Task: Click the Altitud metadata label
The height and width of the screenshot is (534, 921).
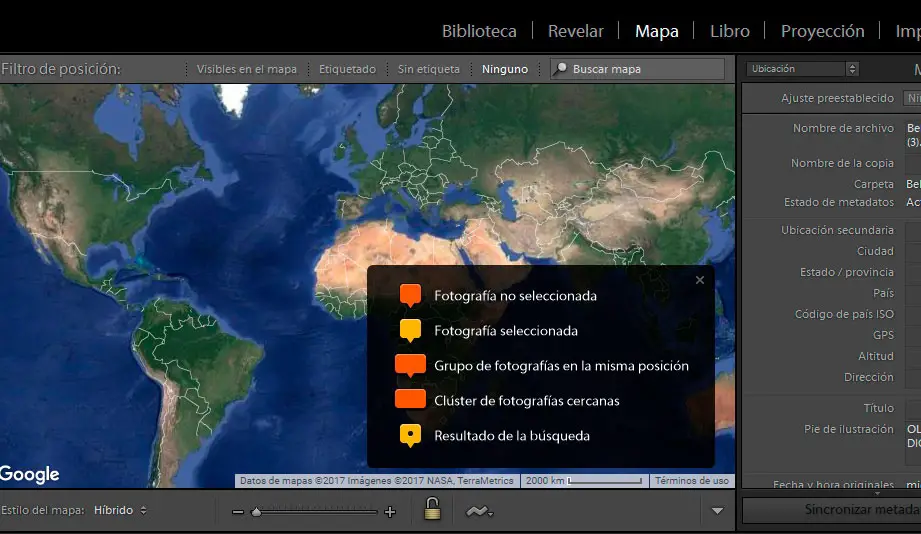Action: (876, 356)
